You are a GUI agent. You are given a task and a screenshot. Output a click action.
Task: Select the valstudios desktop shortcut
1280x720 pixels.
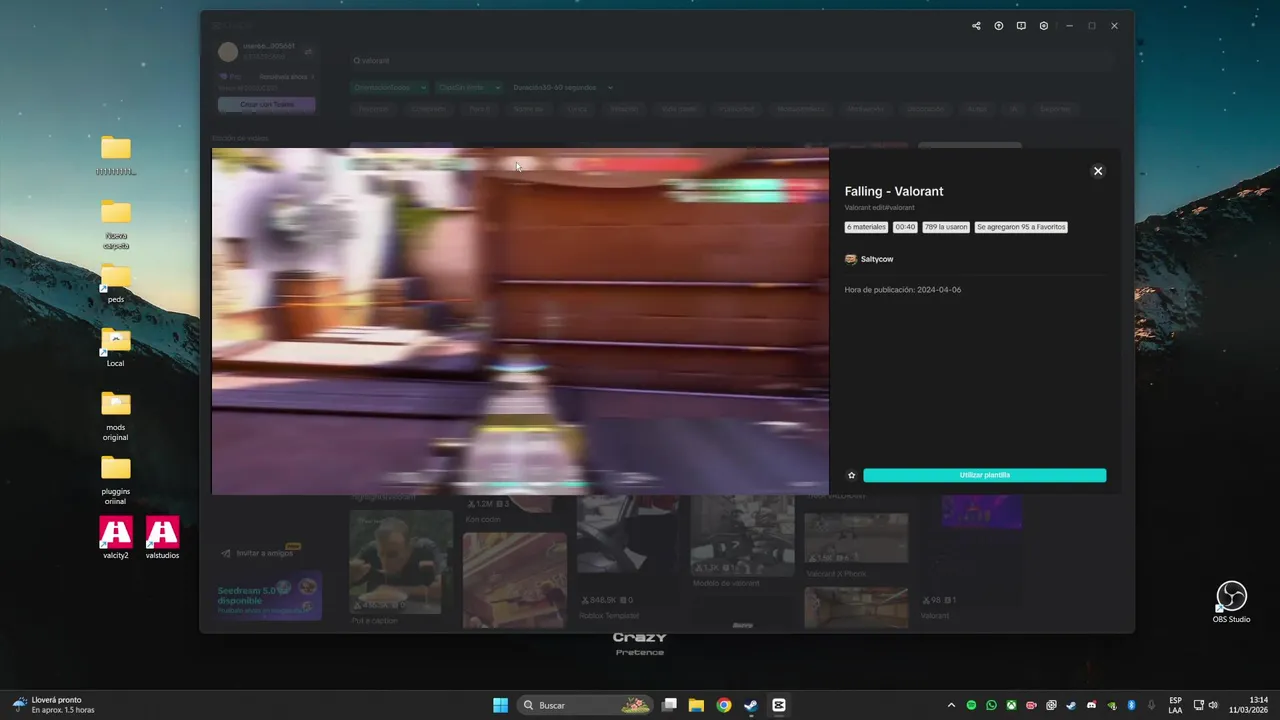(162, 538)
